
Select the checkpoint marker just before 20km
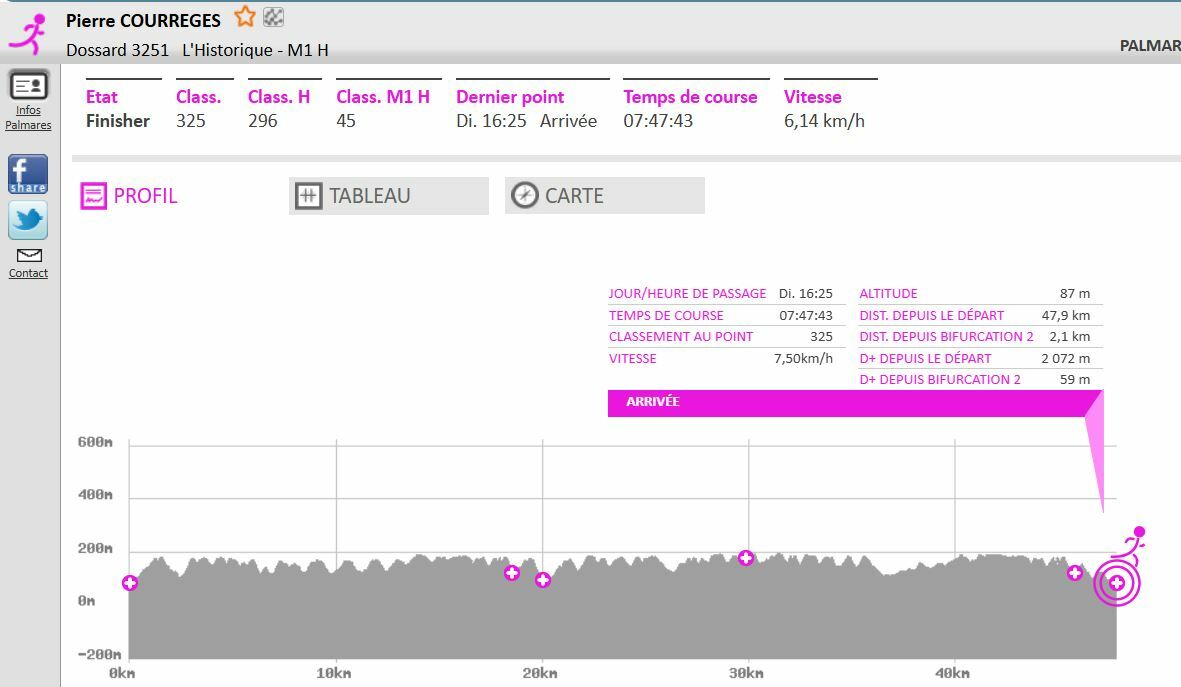point(512,573)
